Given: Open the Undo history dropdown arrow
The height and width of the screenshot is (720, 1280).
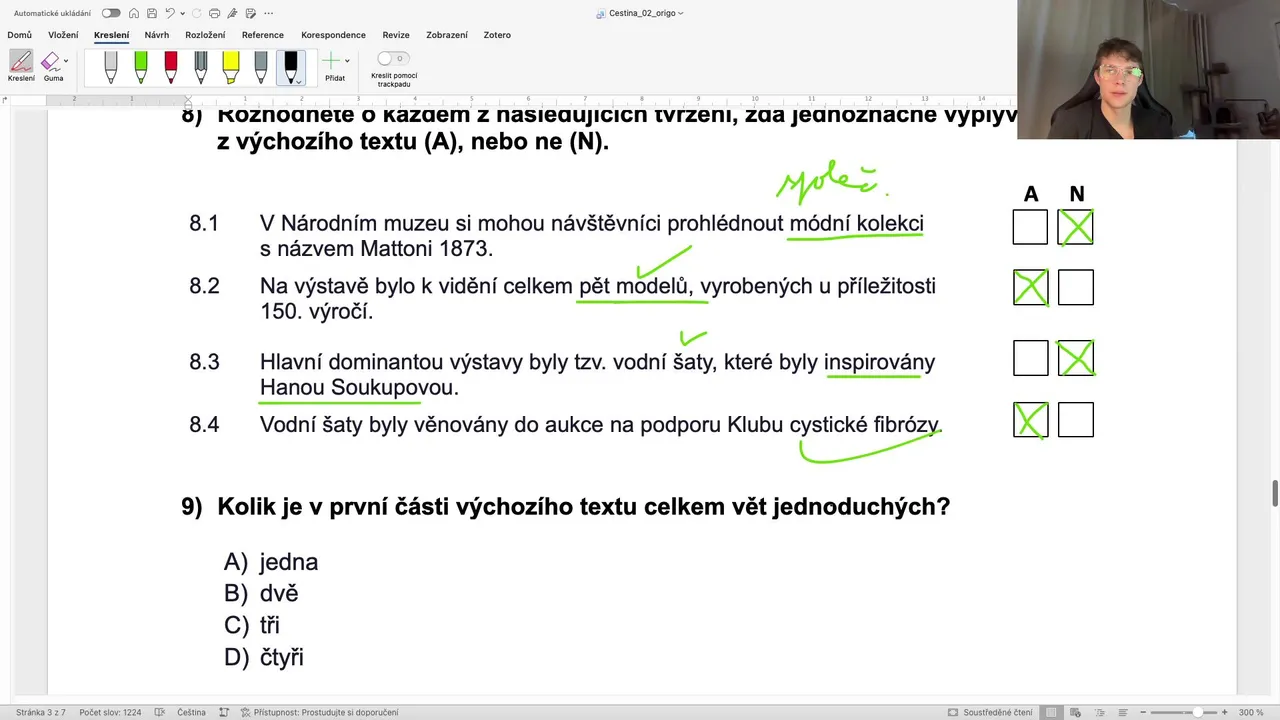Looking at the screenshot, I should [181, 14].
